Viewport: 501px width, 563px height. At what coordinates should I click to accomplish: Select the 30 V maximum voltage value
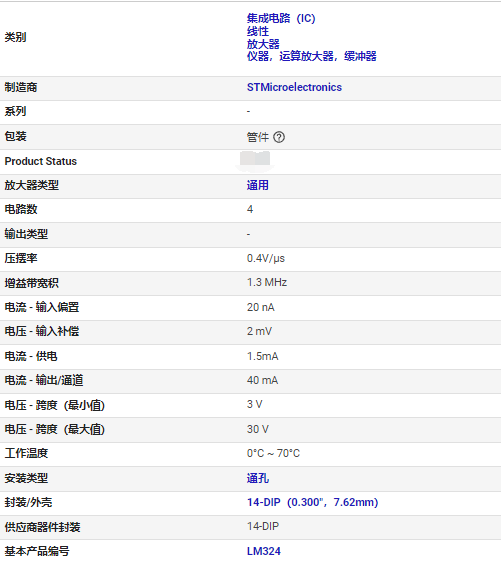[258, 429]
